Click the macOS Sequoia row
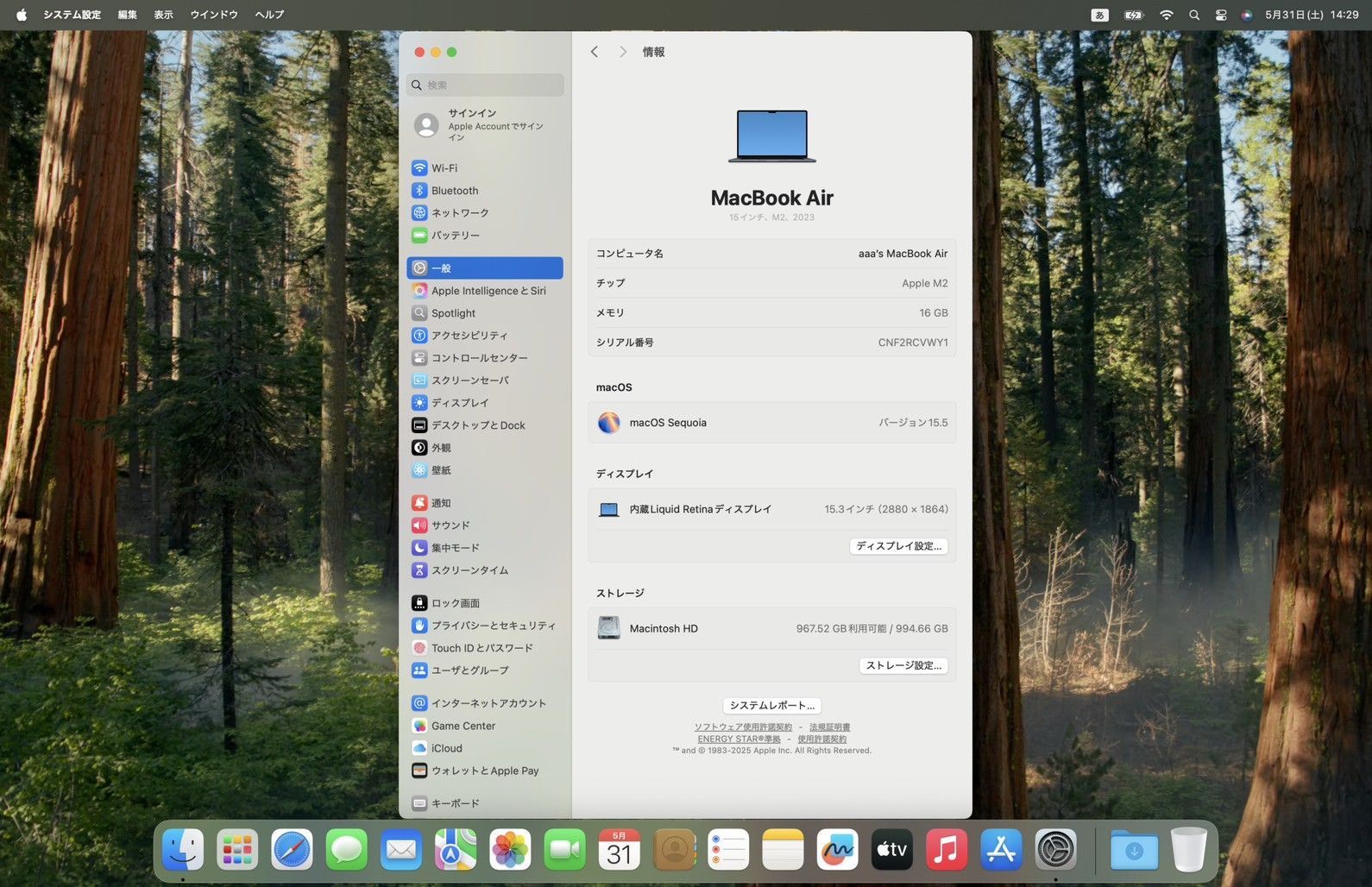The image size is (1372, 887). click(x=771, y=423)
